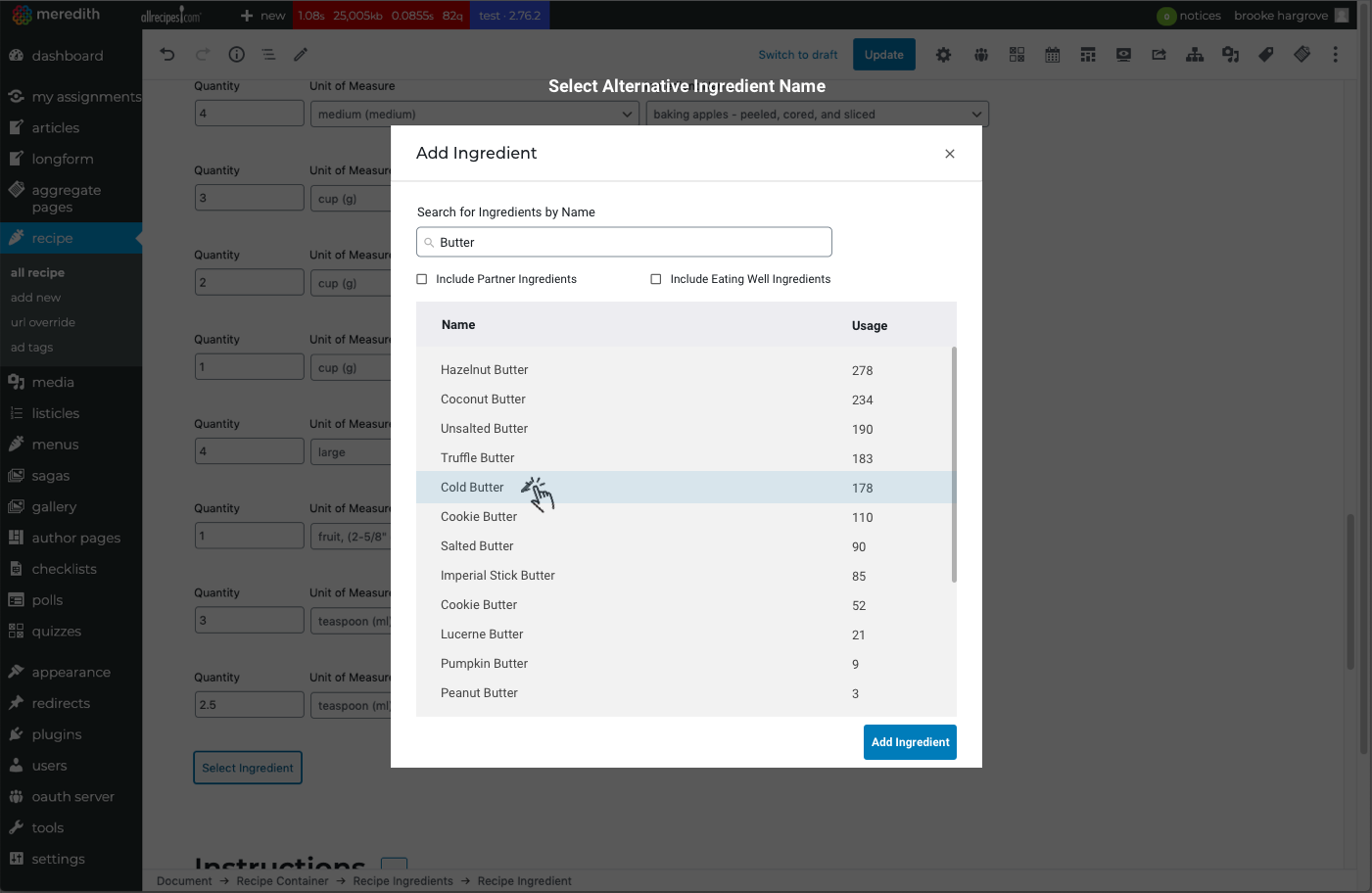Open the fruit (2-5/8" unit dropdown
Image resolution: width=1372 pixels, height=893 pixels.
[x=351, y=537]
